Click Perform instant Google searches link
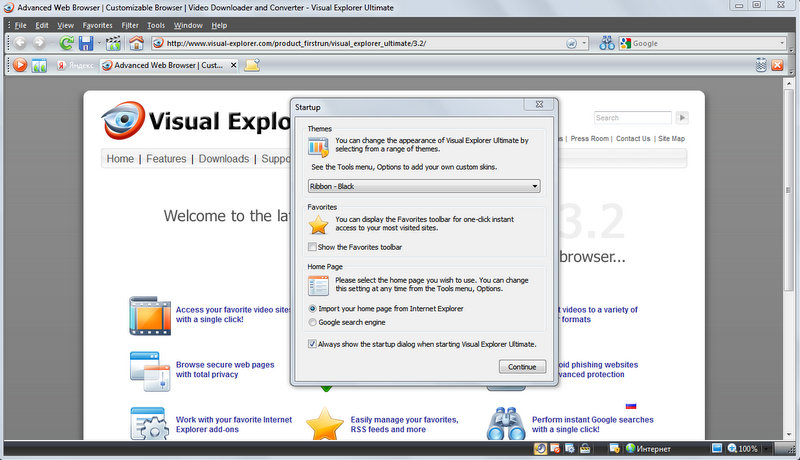The width and height of the screenshot is (800, 460). coord(593,424)
